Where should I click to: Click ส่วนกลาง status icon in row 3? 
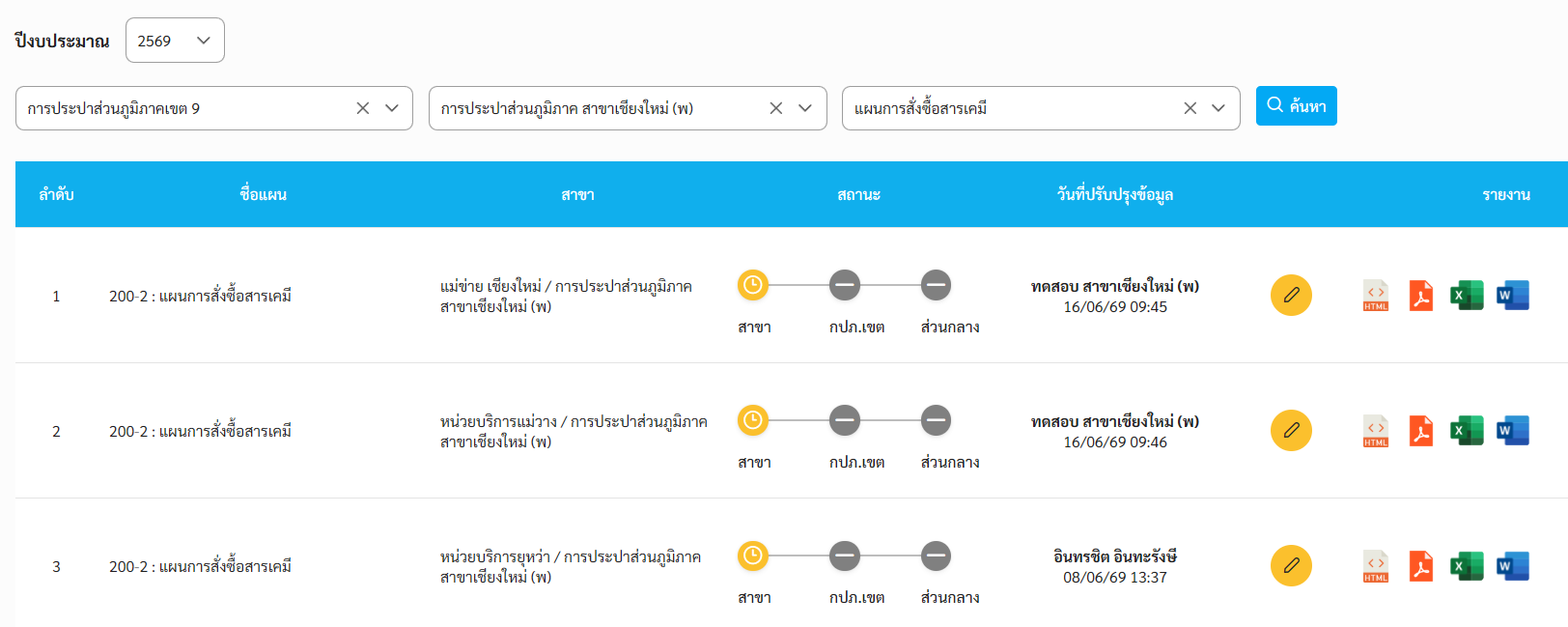(x=936, y=556)
